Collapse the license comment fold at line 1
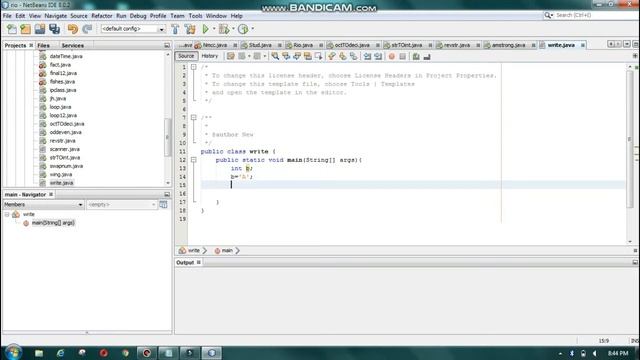The height and width of the screenshot is (360, 640). point(194,67)
